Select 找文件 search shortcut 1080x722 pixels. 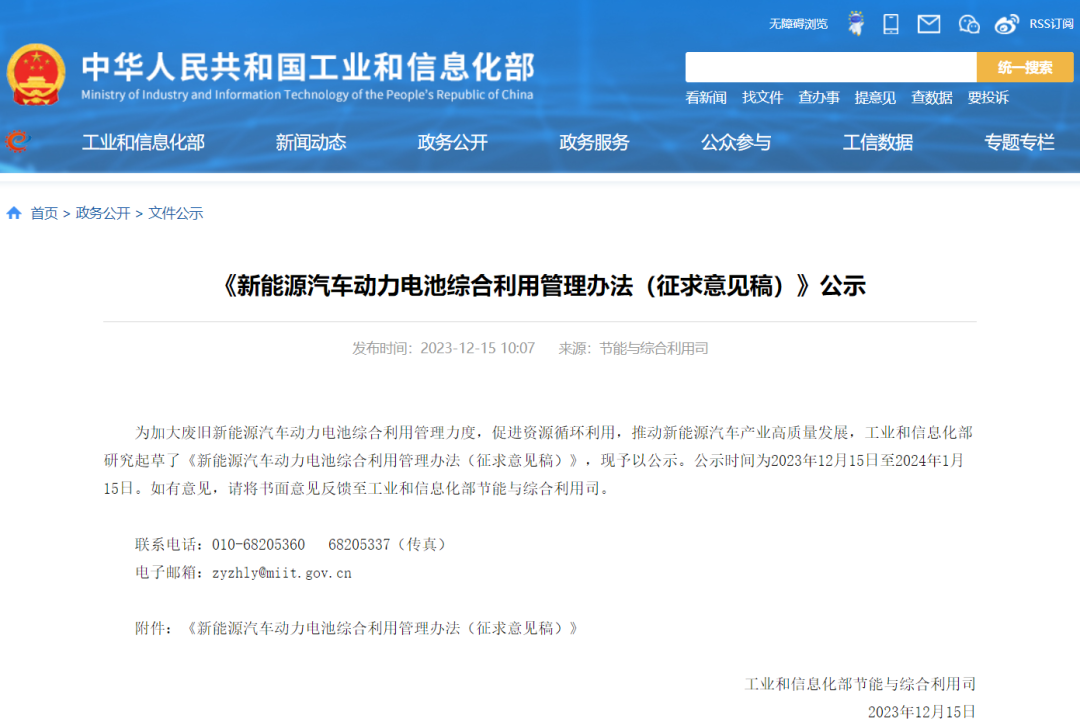point(762,98)
